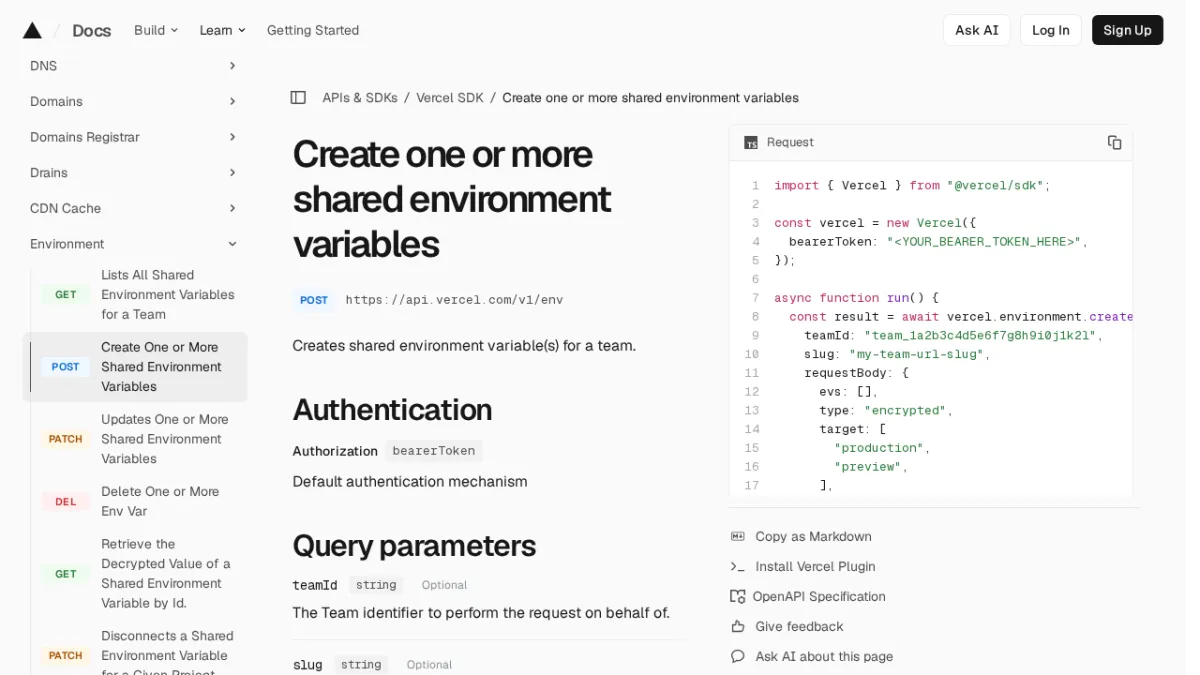
Task: Click the POST badge next to the API URL
Action: (314, 300)
